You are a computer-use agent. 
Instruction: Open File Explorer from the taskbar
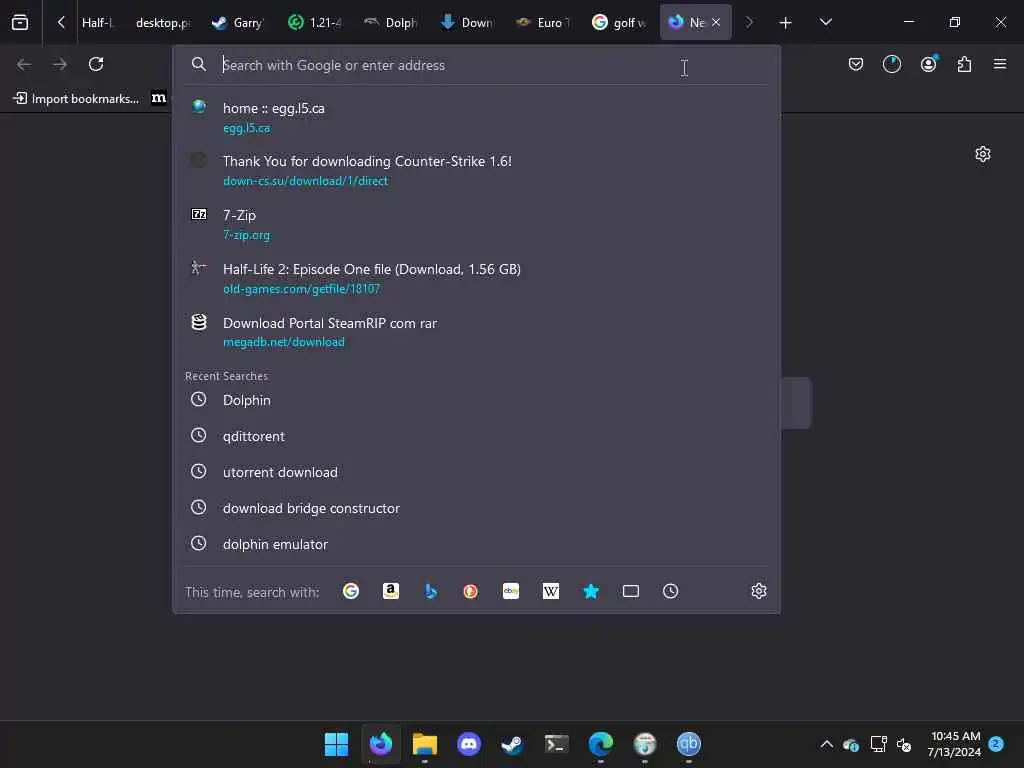424,744
